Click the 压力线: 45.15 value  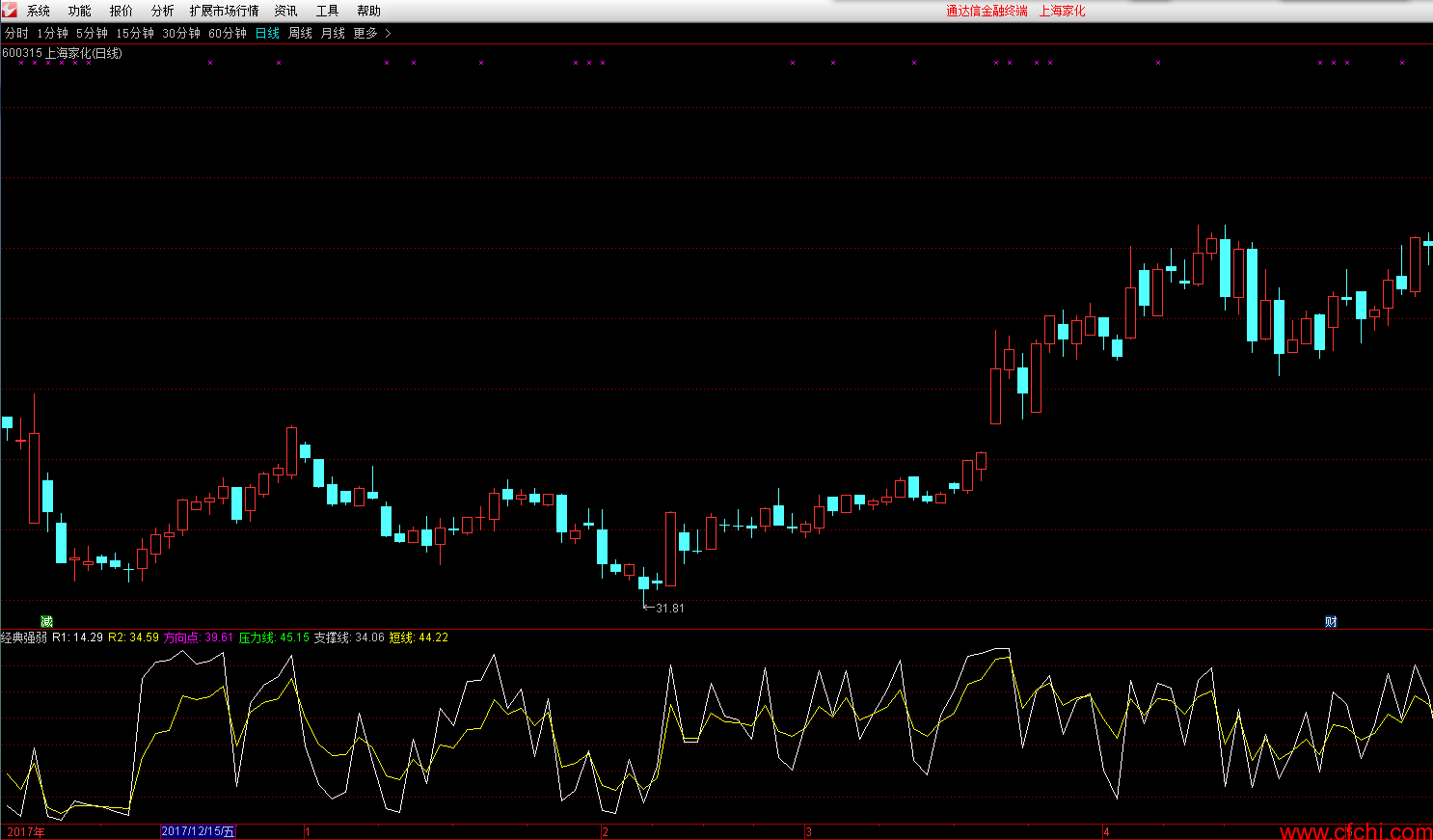point(274,637)
